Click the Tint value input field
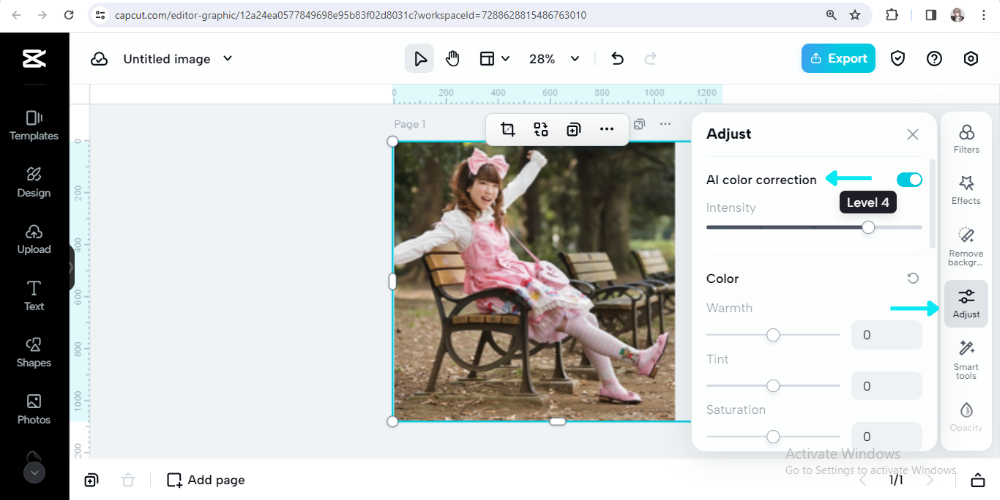This screenshot has width=1000, height=500. 886,386
